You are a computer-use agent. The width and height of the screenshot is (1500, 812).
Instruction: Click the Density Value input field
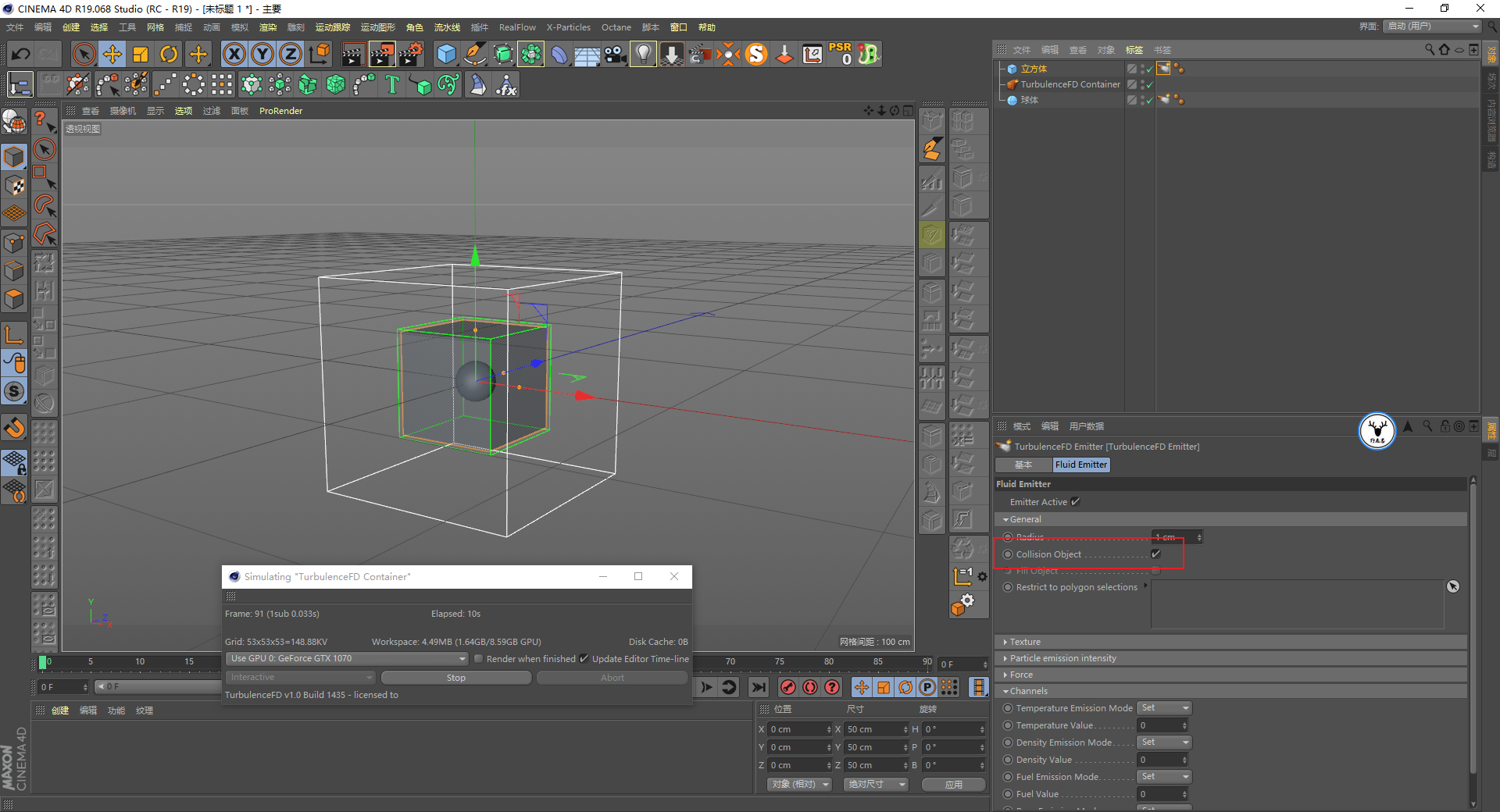tap(1160, 760)
